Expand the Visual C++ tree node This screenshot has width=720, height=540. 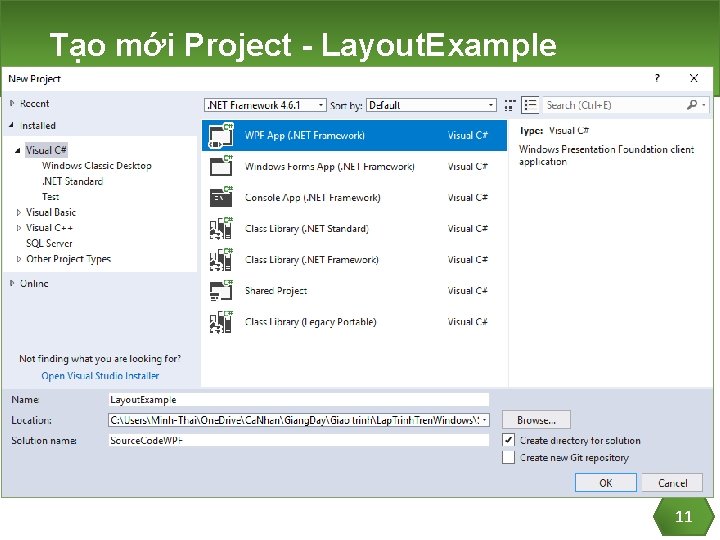point(18,228)
